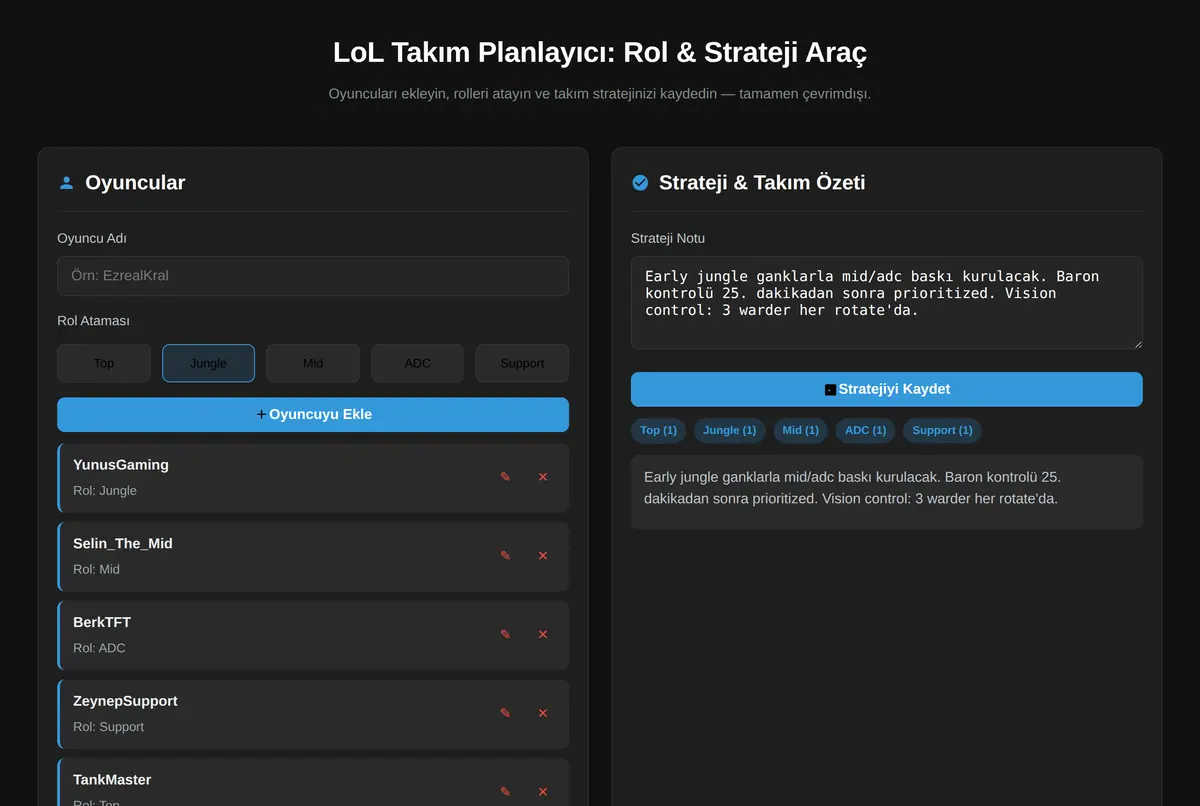Click the ADC (1) summary chip
This screenshot has height=806, width=1200.
pyautogui.click(x=865, y=430)
